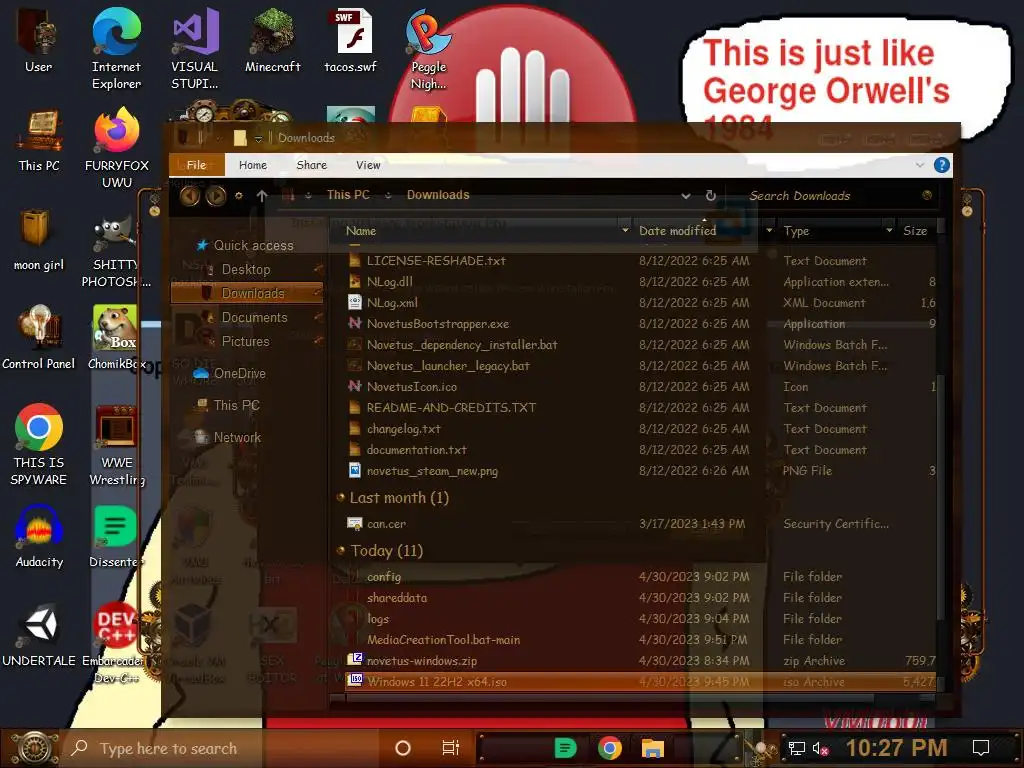This screenshot has height=768, width=1024.
Task: Open File Explorer from the taskbar
Action: click(652, 748)
